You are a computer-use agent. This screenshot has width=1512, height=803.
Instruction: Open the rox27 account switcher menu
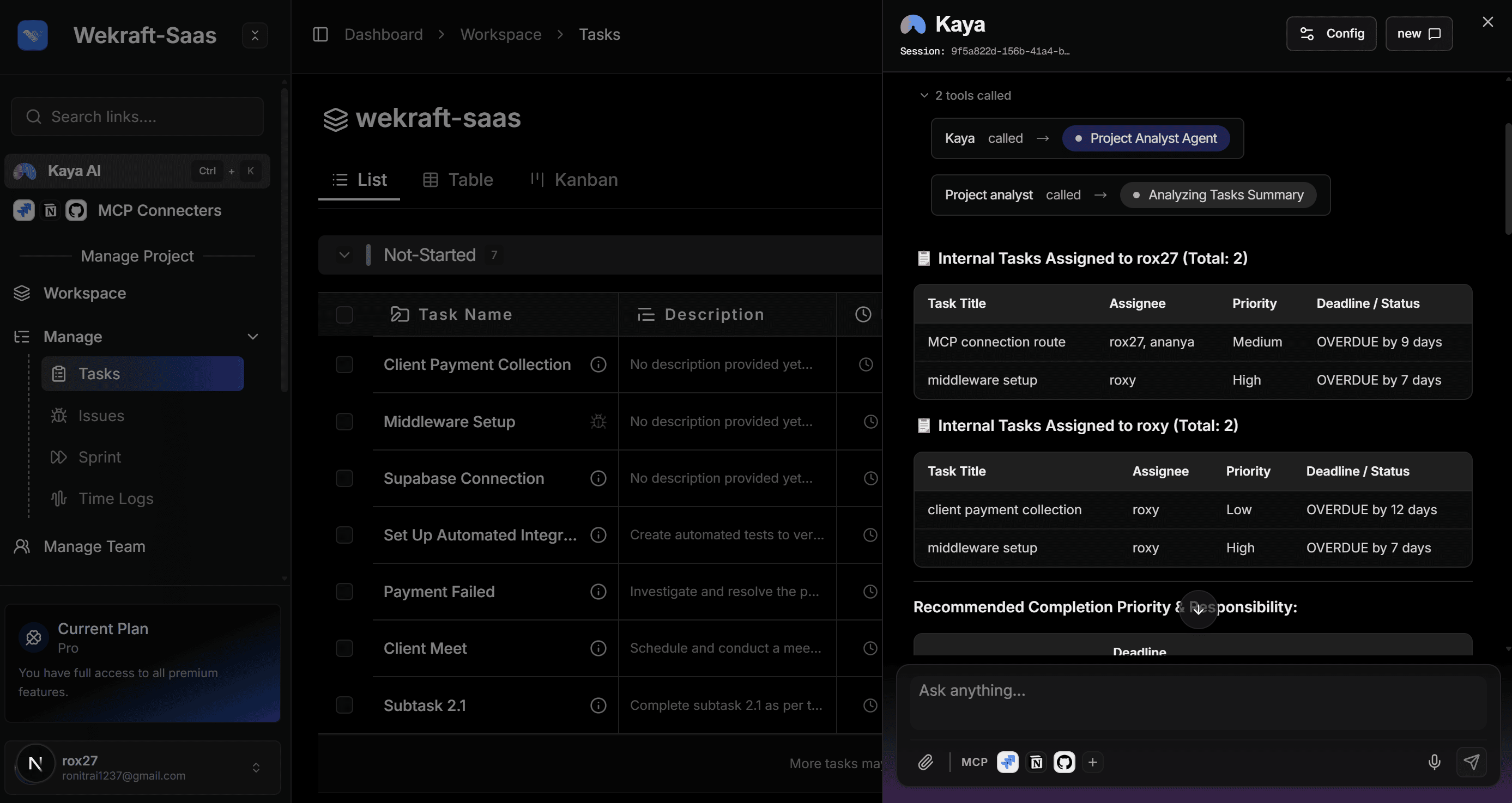pos(143,767)
